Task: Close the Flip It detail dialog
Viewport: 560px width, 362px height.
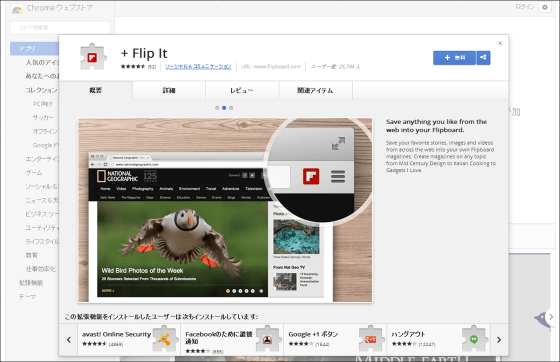Action: coord(500,43)
